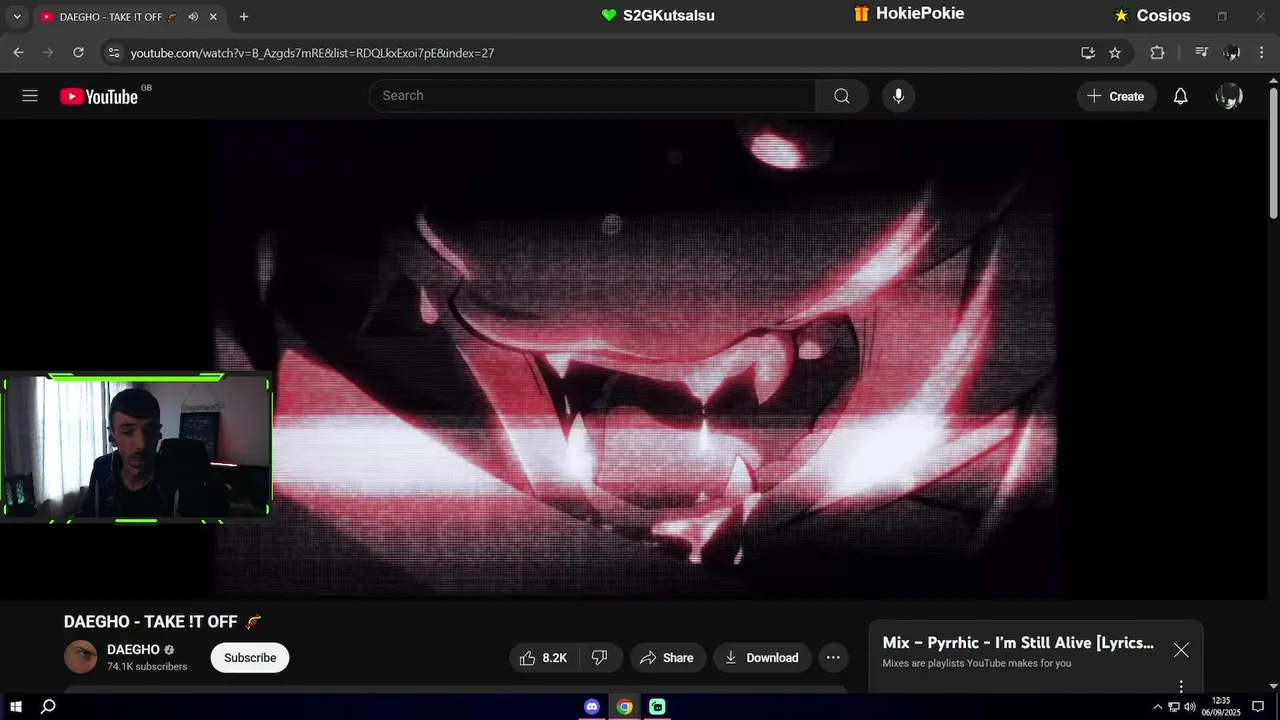The image size is (1280, 720).
Task: Click the Mix – Pyrrhic playlist title
Action: (1018, 643)
